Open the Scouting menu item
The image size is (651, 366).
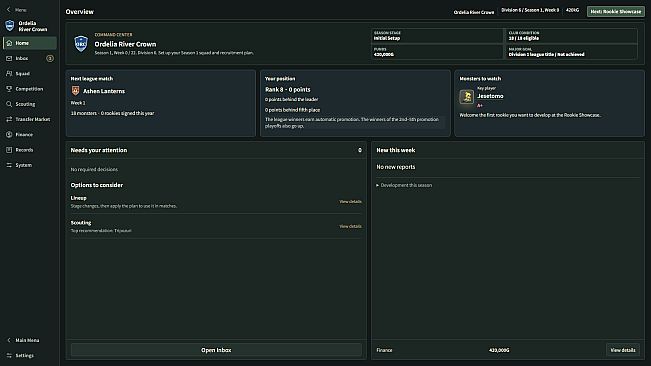(x=29, y=104)
